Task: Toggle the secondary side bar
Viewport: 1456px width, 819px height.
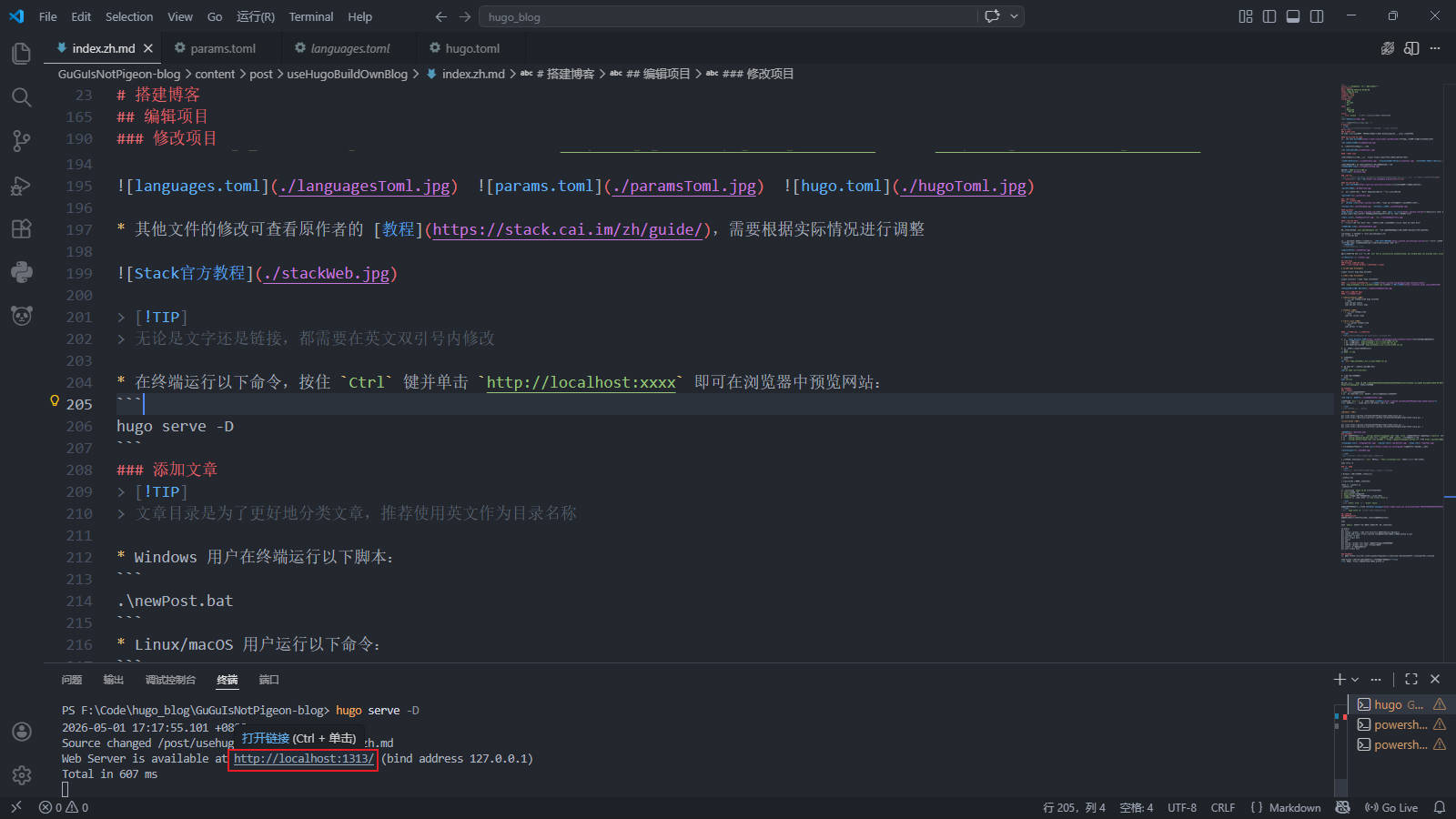Action: coord(1317,16)
